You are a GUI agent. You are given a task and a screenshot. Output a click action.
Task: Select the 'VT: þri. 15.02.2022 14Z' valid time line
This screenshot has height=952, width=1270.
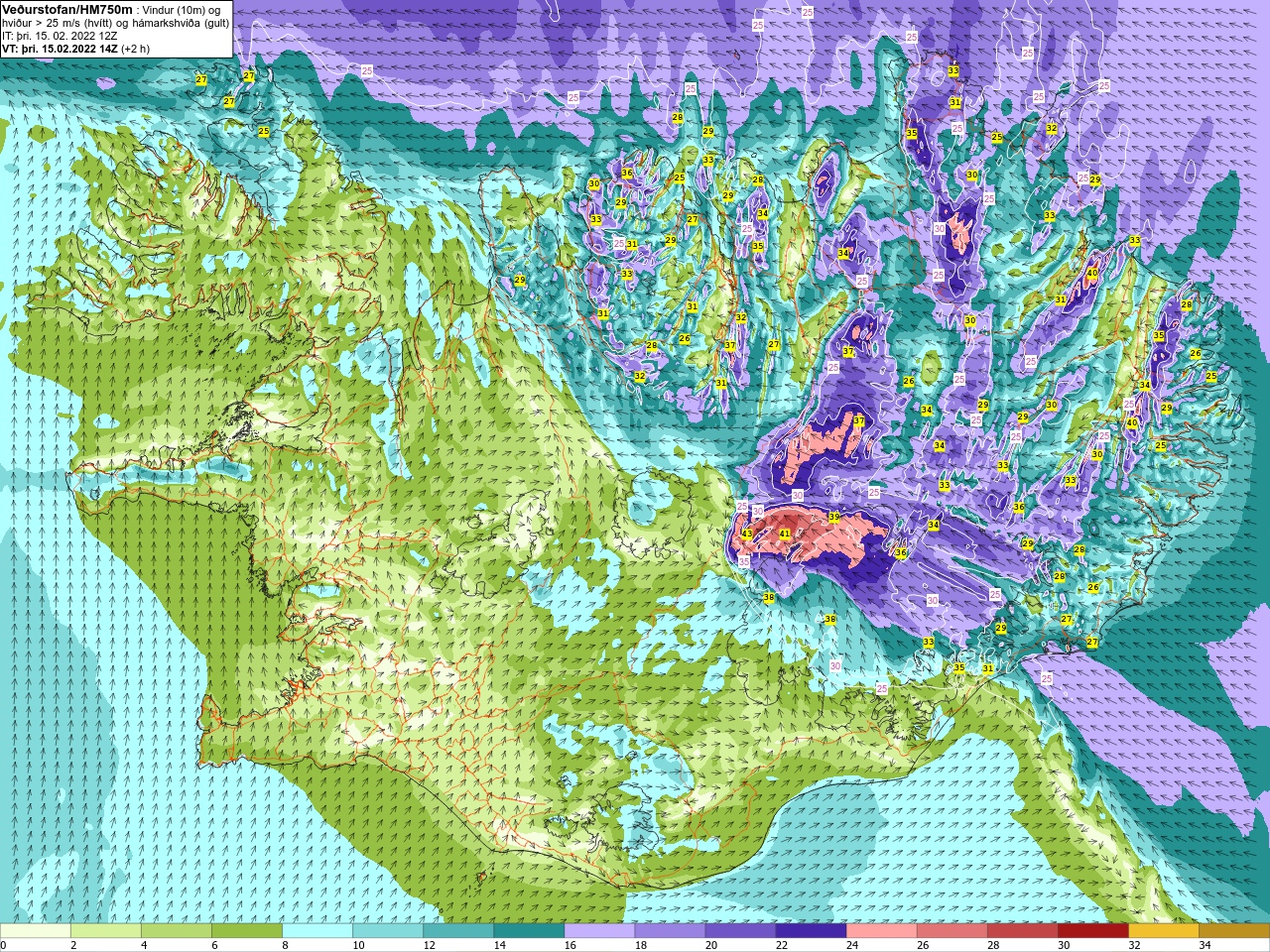point(61,48)
